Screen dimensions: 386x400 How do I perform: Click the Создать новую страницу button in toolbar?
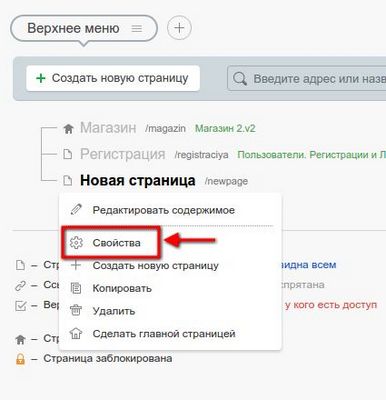(x=113, y=78)
